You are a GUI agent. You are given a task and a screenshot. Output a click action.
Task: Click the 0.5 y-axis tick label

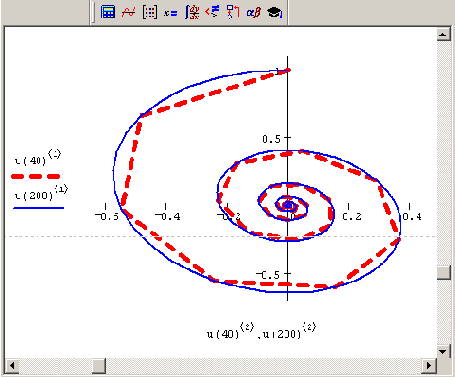(271, 139)
